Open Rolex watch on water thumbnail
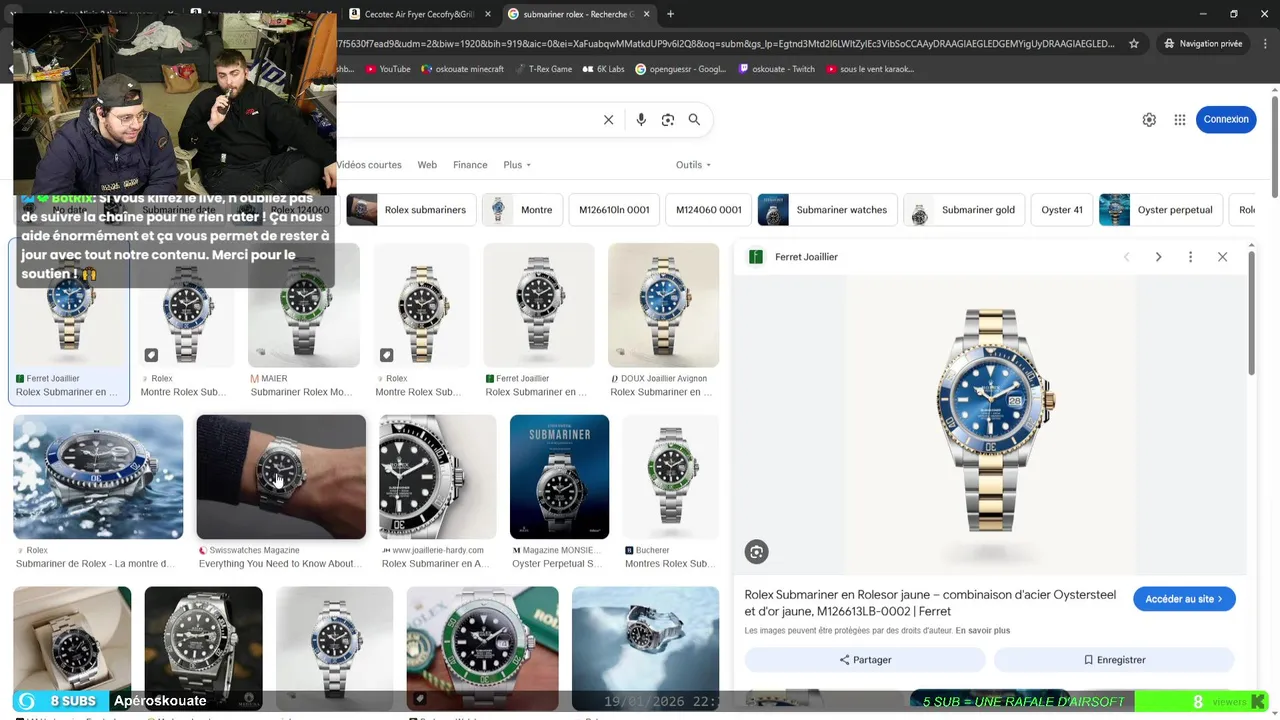 98,477
